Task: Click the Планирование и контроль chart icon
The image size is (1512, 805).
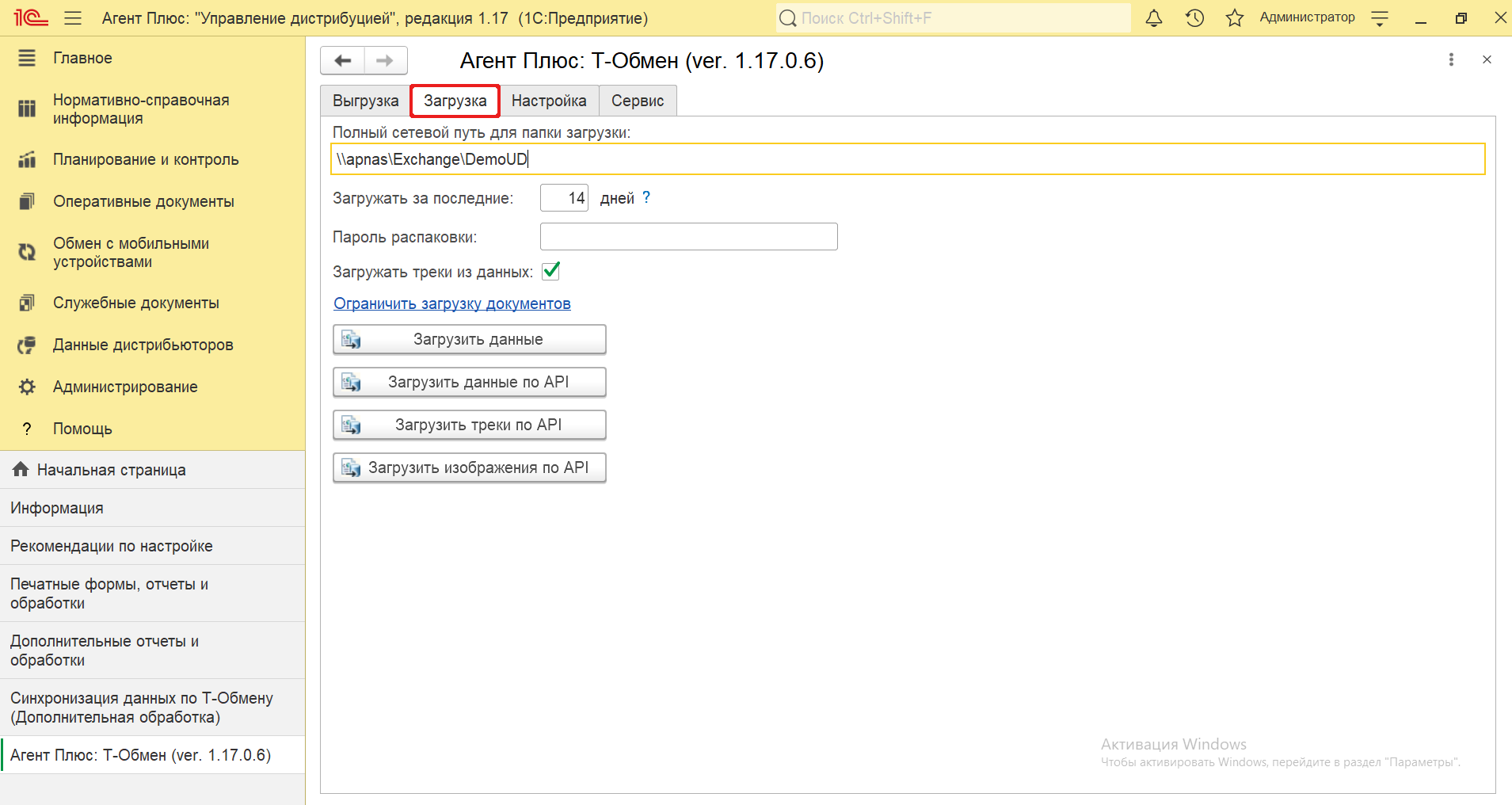Action: (x=27, y=159)
